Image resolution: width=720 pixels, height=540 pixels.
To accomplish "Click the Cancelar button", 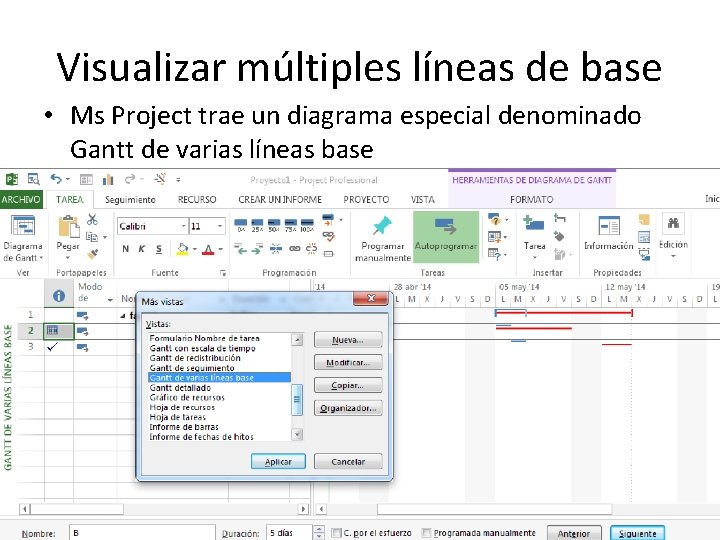I will (348, 461).
